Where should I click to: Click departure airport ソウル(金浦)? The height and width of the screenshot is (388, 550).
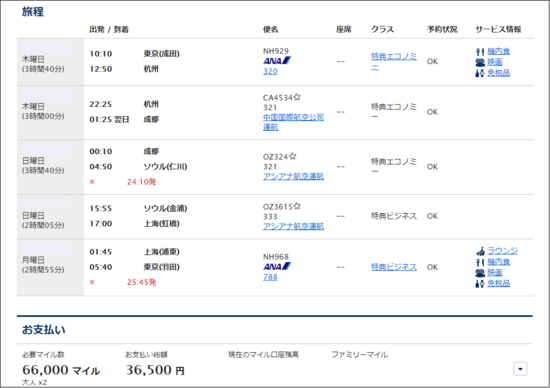[165, 208]
